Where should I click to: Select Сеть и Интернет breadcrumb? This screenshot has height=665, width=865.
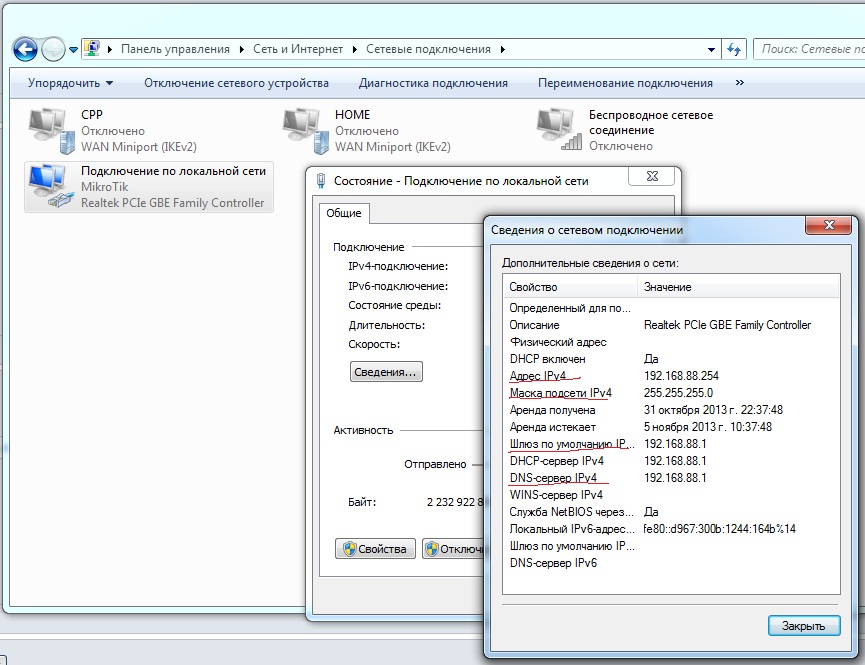(298, 49)
